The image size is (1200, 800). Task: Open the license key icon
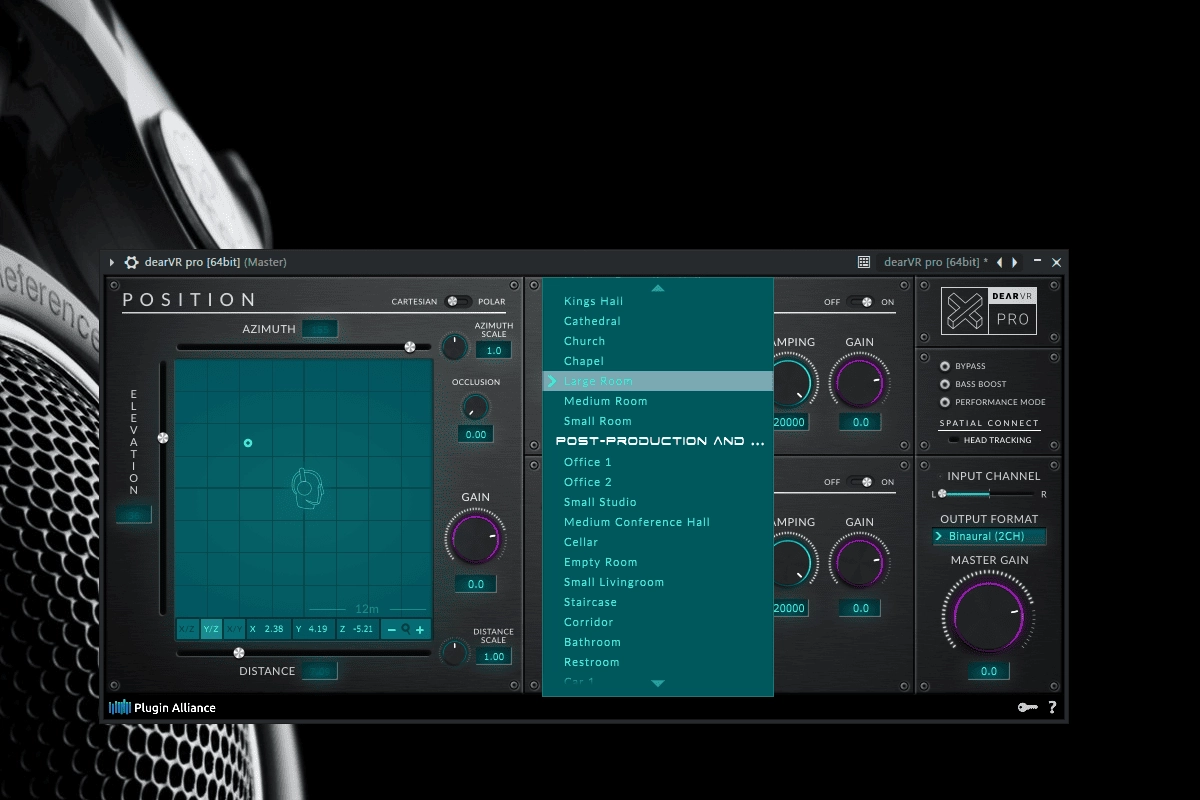1028,708
